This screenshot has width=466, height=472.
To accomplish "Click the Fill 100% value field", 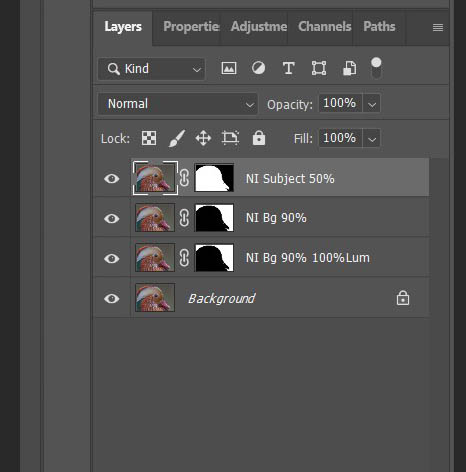I will click(x=340, y=138).
